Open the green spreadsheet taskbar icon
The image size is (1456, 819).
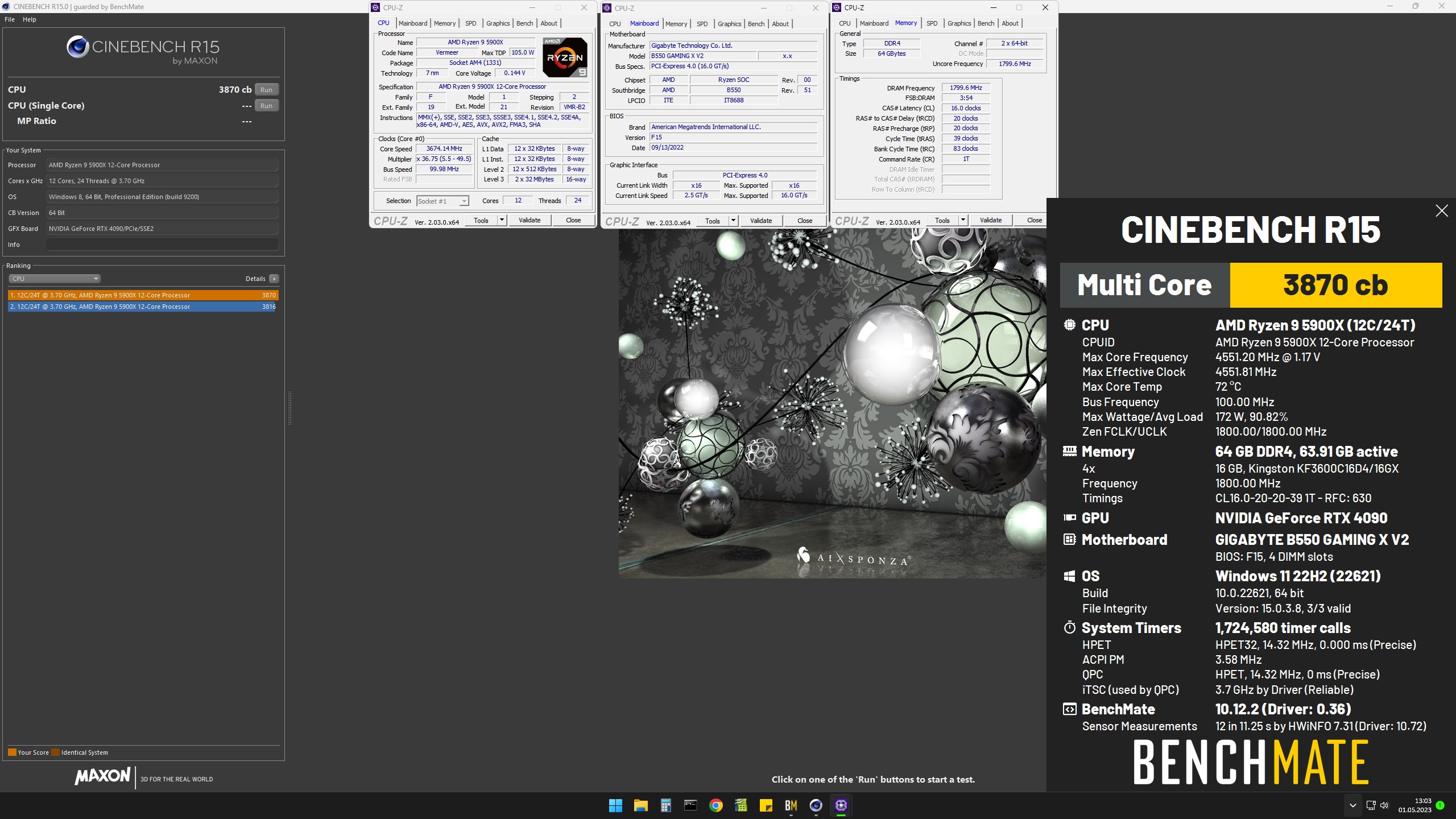point(741,805)
